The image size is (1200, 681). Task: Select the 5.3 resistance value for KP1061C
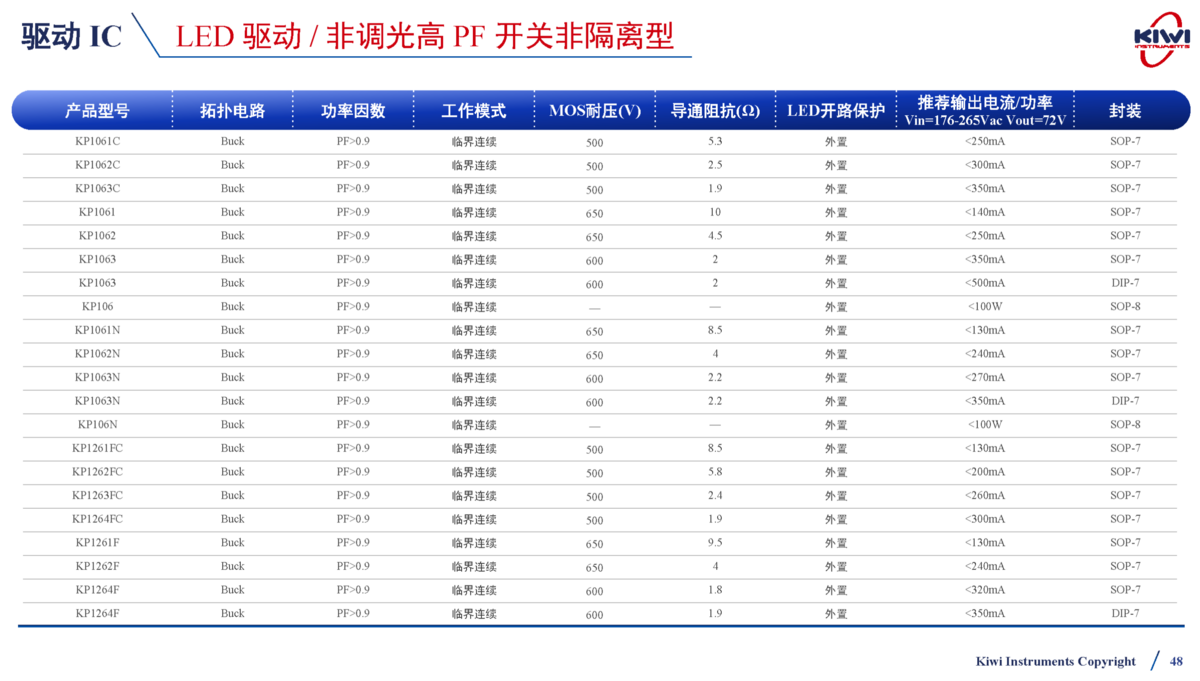(714, 141)
